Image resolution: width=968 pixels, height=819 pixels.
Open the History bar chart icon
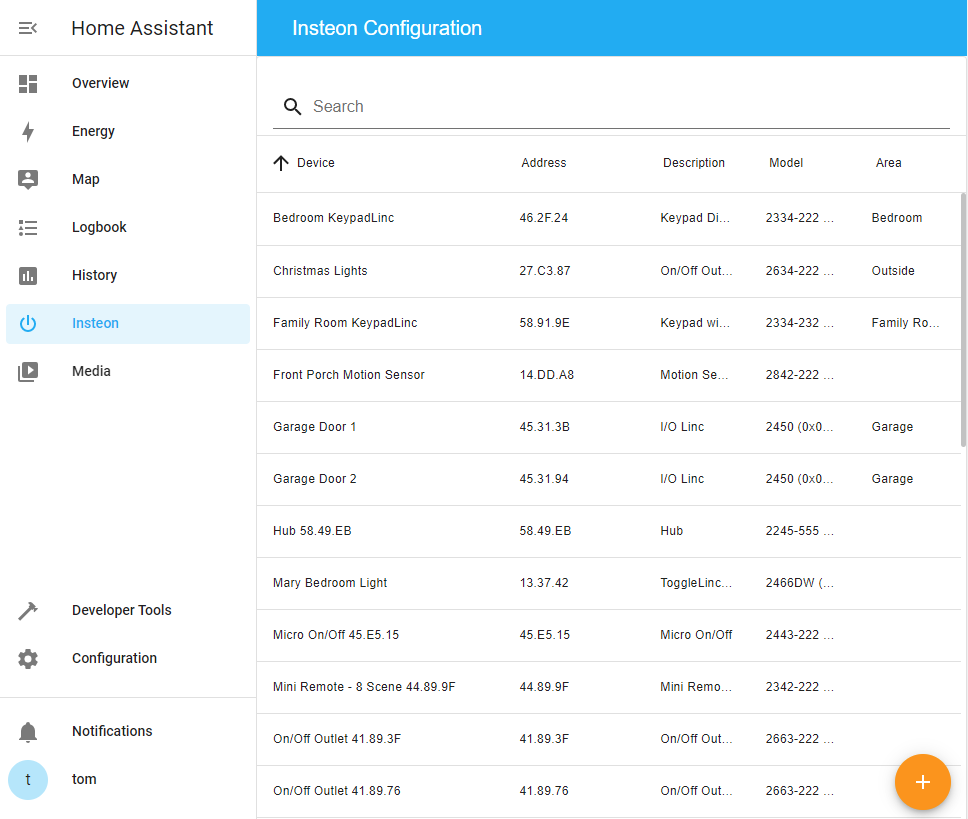coord(28,275)
